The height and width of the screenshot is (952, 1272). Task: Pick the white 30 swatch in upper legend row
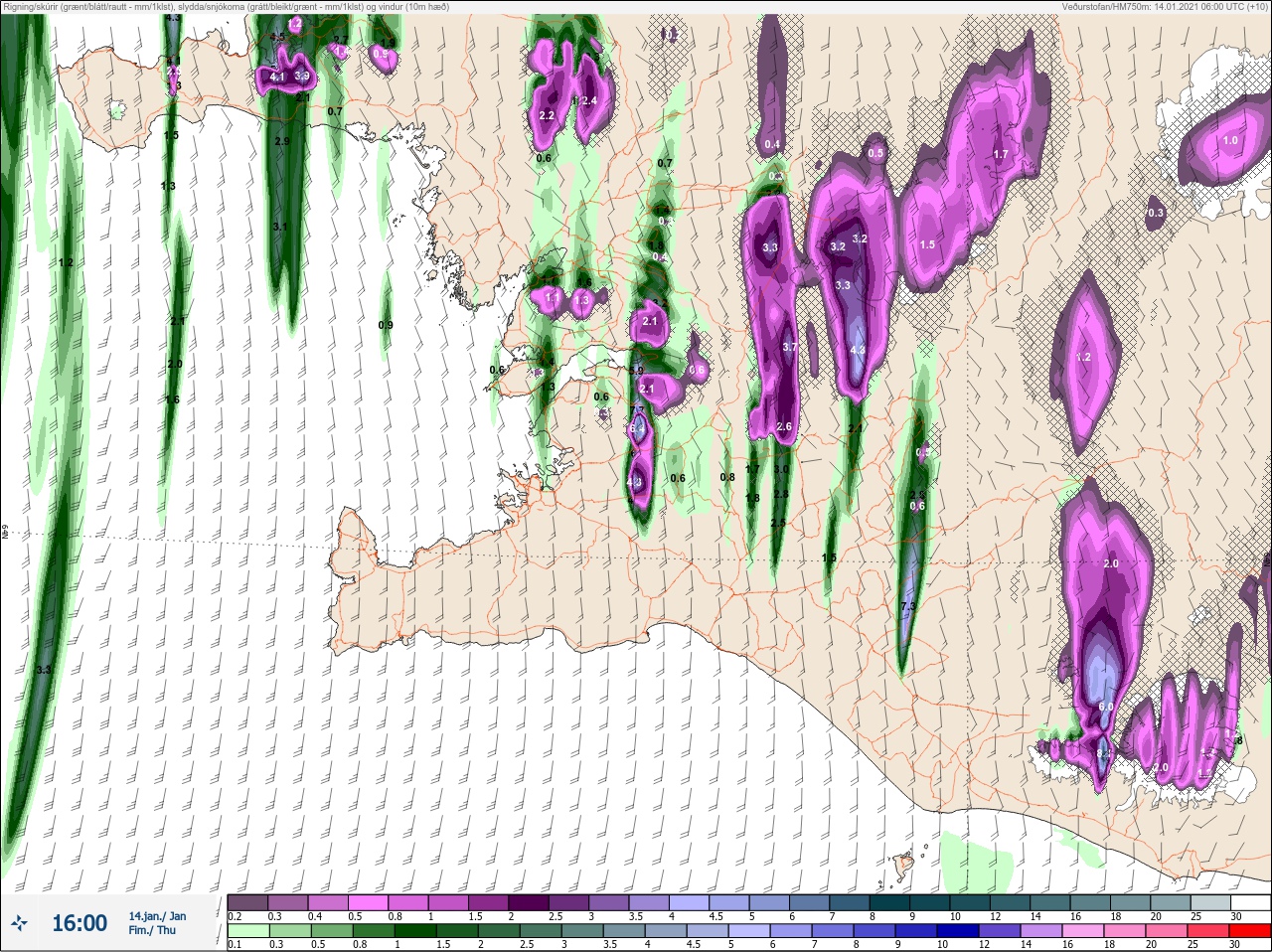[1252, 902]
